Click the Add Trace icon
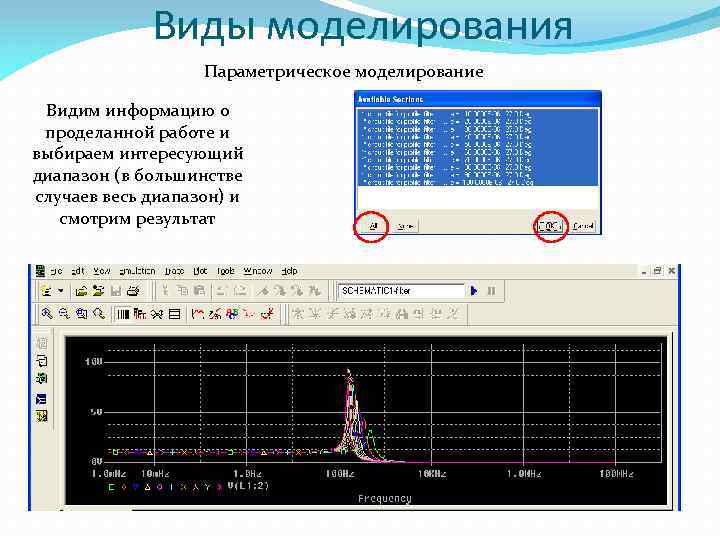Screen dimensions: 720x540 coord(197,314)
